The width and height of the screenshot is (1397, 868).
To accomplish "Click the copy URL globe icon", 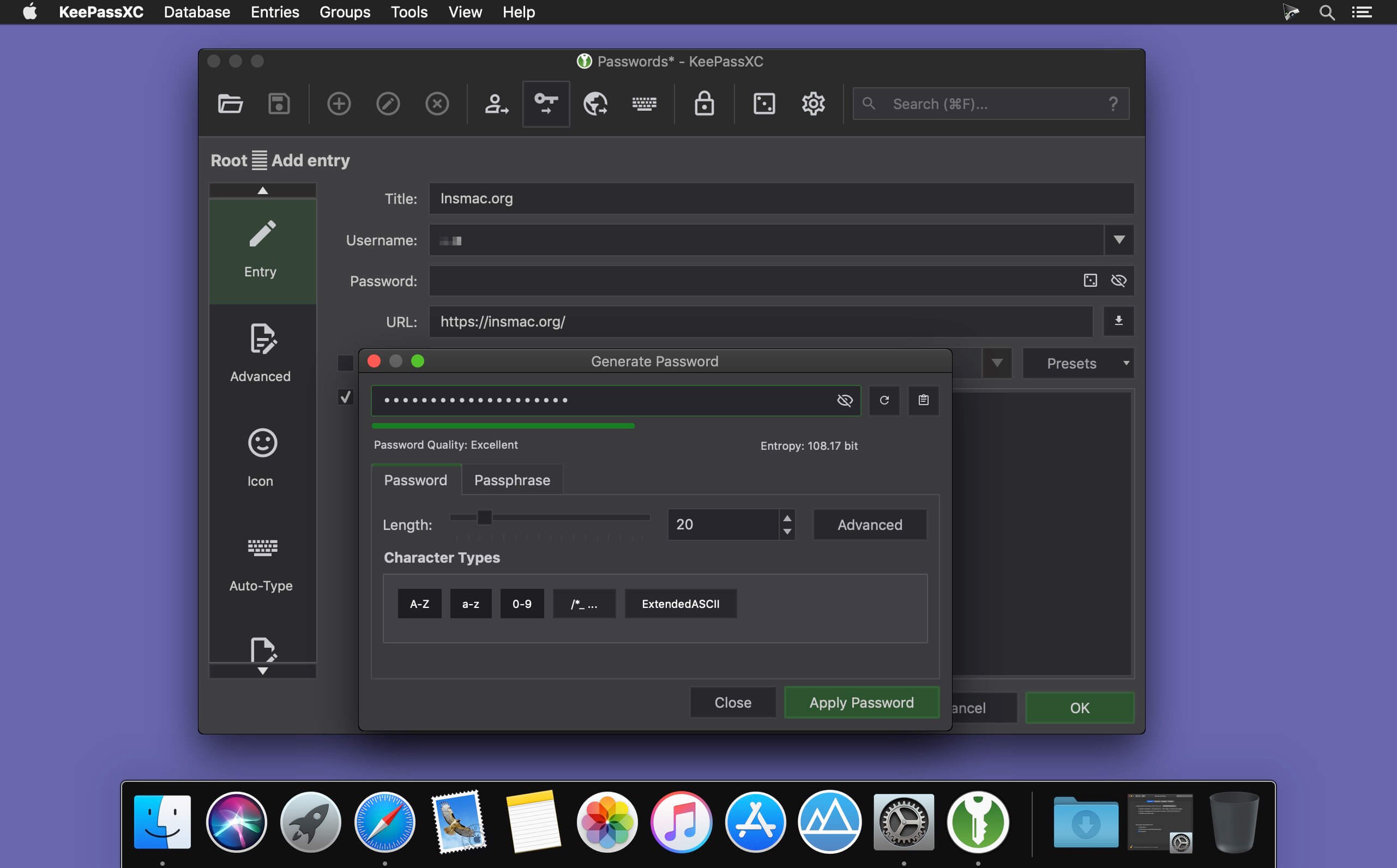I will (x=595, y=104).
